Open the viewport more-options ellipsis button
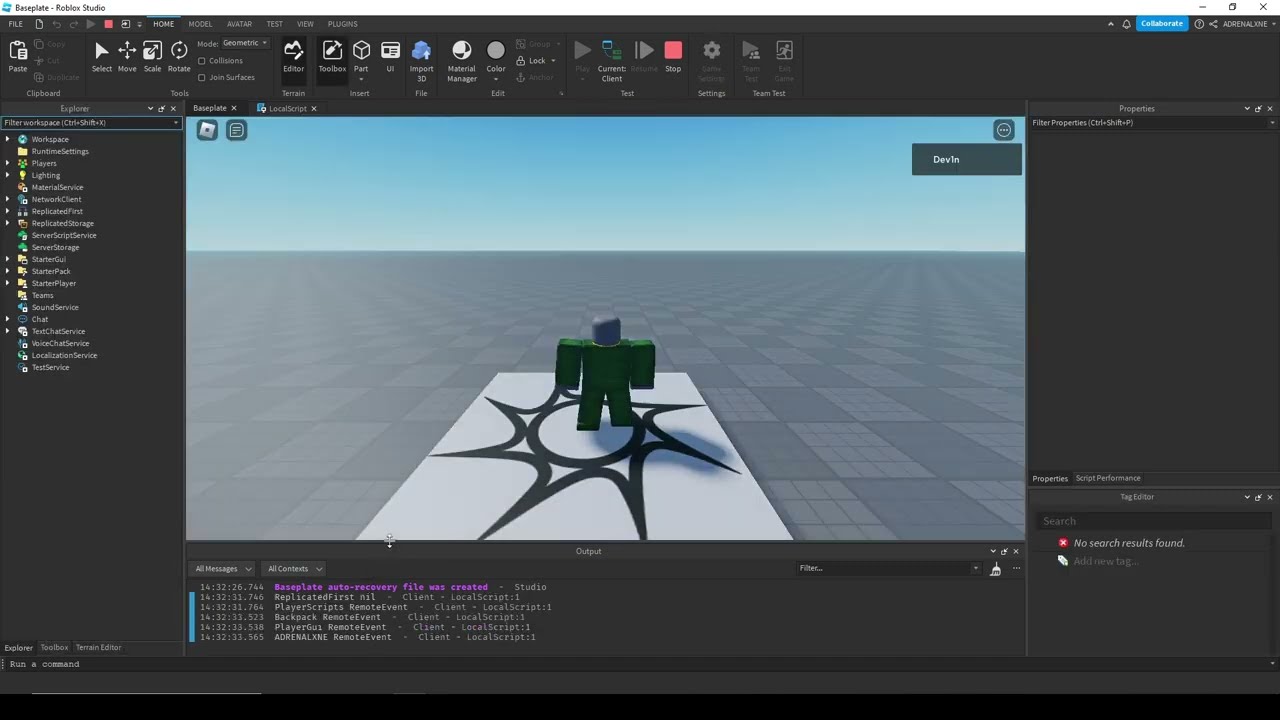The image size is (1280, 720). point(1004,130)
